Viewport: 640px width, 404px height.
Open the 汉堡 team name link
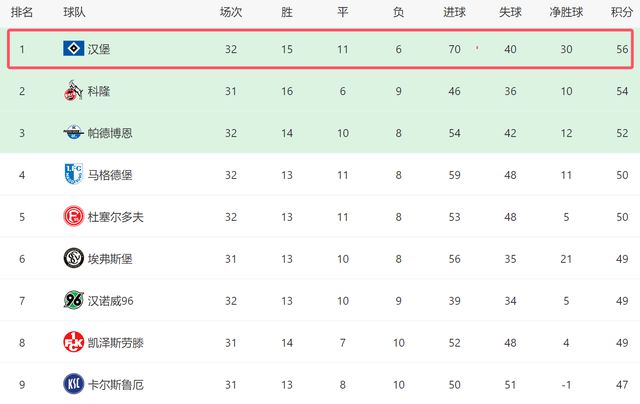(x=101, y=49)
